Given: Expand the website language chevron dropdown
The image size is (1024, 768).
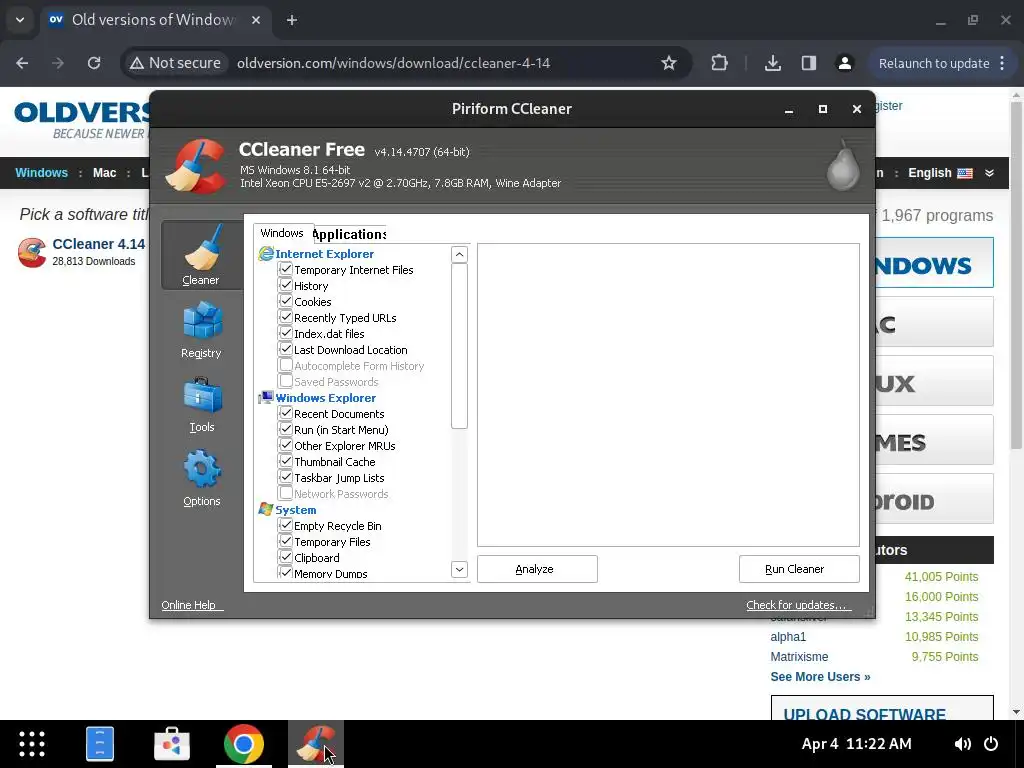Looking at the screenshot, I should (989, 173).
